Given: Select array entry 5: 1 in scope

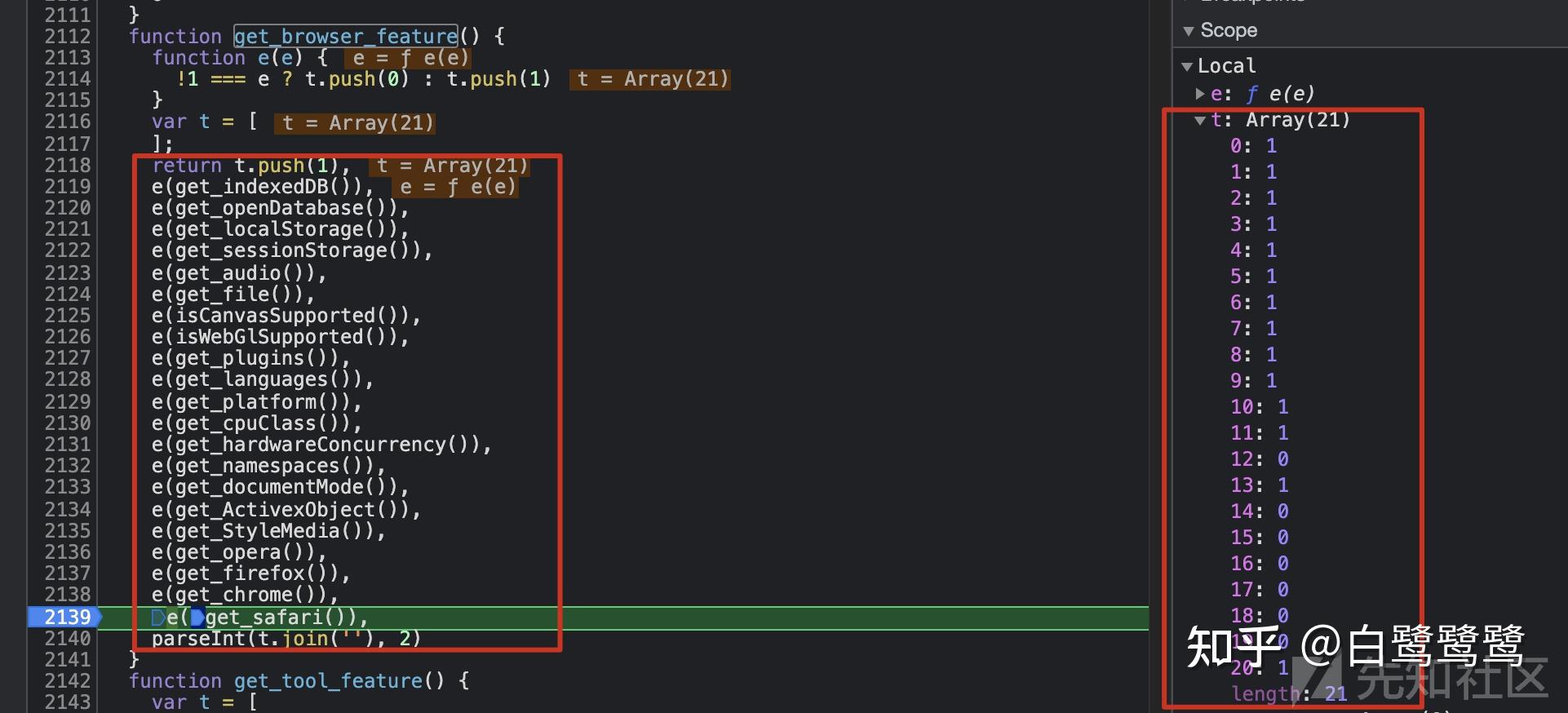Looking at the screenshot, I should 1254,277.
